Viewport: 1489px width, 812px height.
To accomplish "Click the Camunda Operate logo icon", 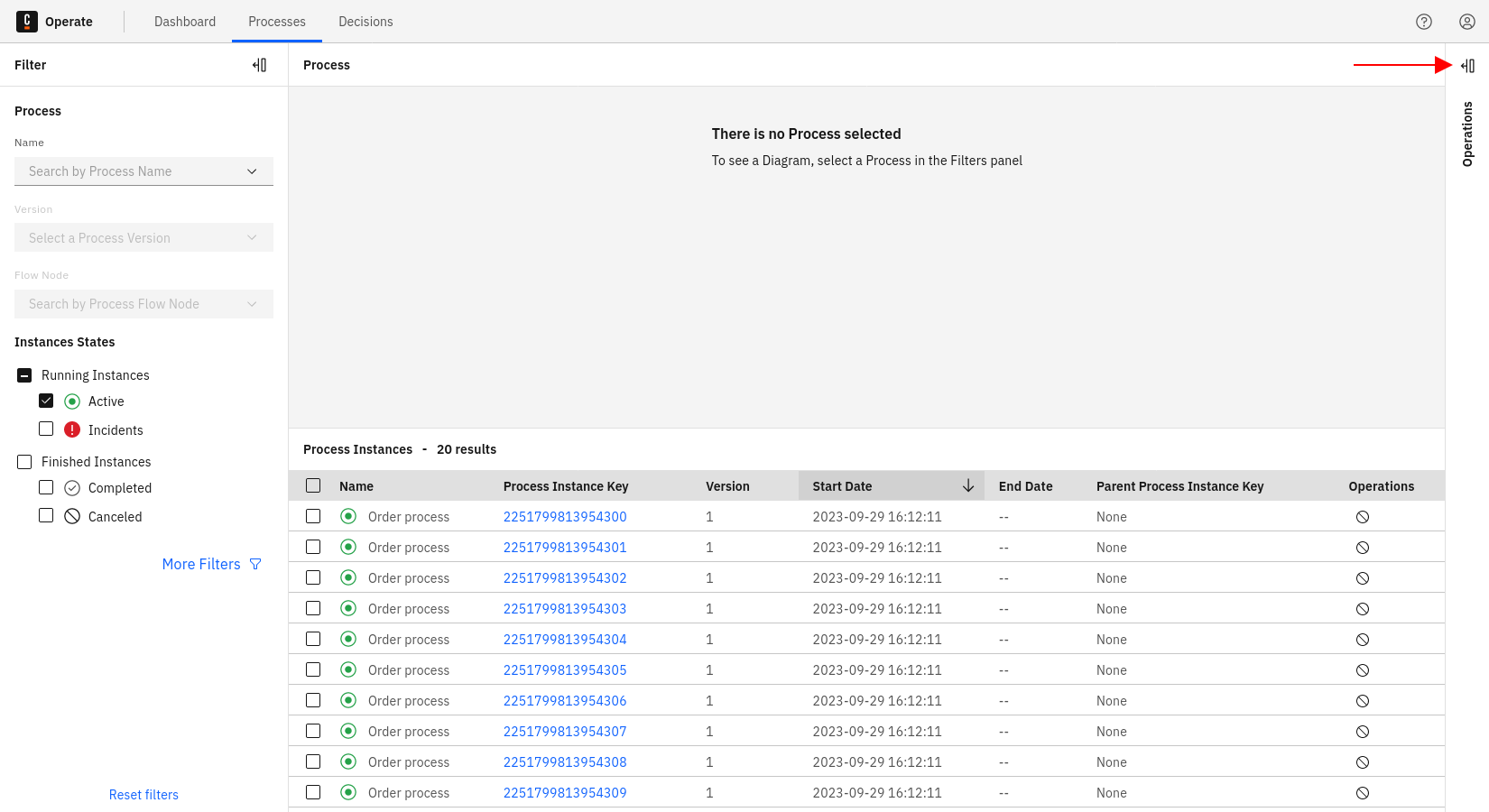I will point(27,22).
